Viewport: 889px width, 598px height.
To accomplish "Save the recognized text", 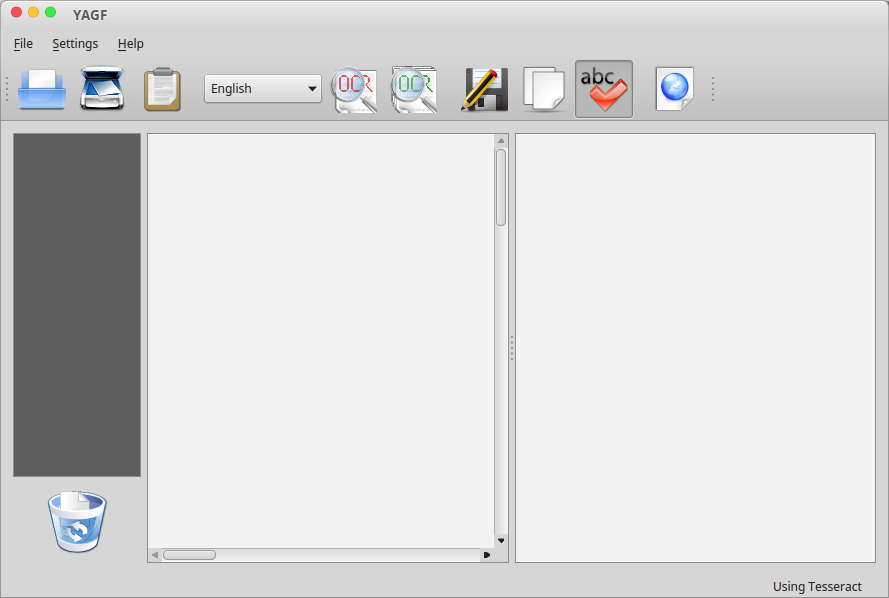I will (484, 88).
